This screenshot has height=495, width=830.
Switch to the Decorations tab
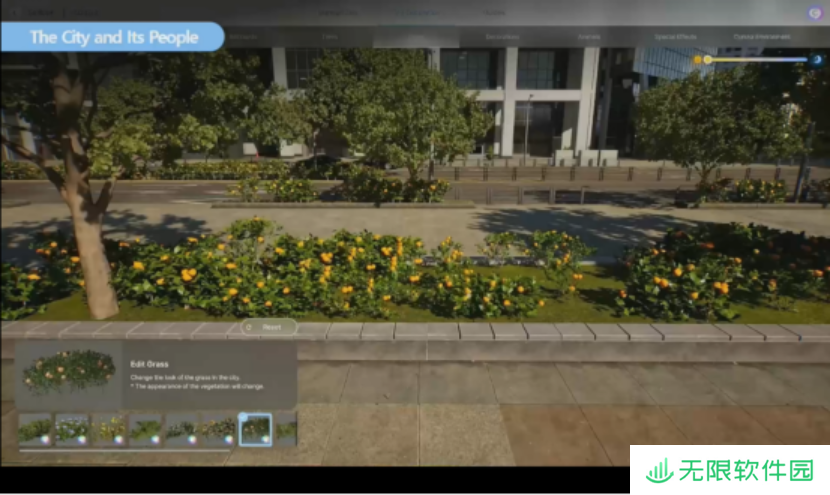tap(502, 37)
